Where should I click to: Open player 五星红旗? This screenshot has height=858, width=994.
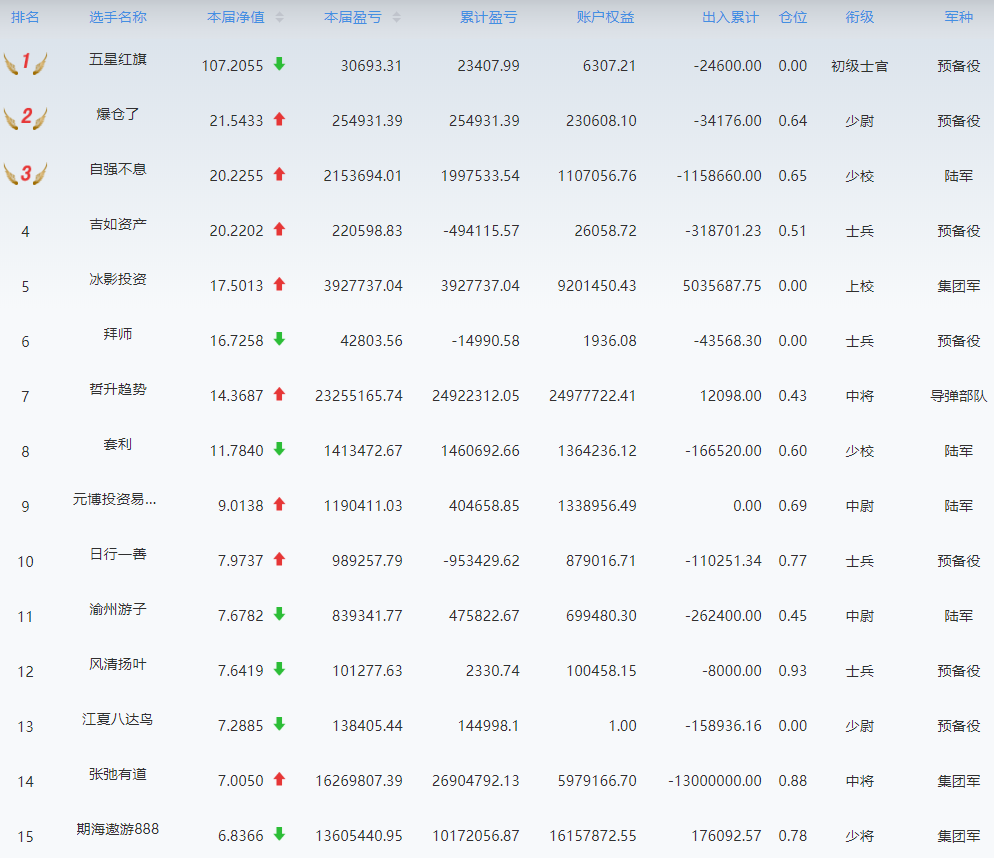pyautogui.click(x=118, y=60)
